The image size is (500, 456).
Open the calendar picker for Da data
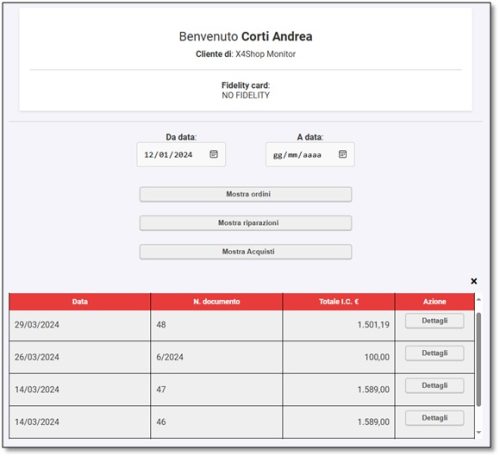214,154
